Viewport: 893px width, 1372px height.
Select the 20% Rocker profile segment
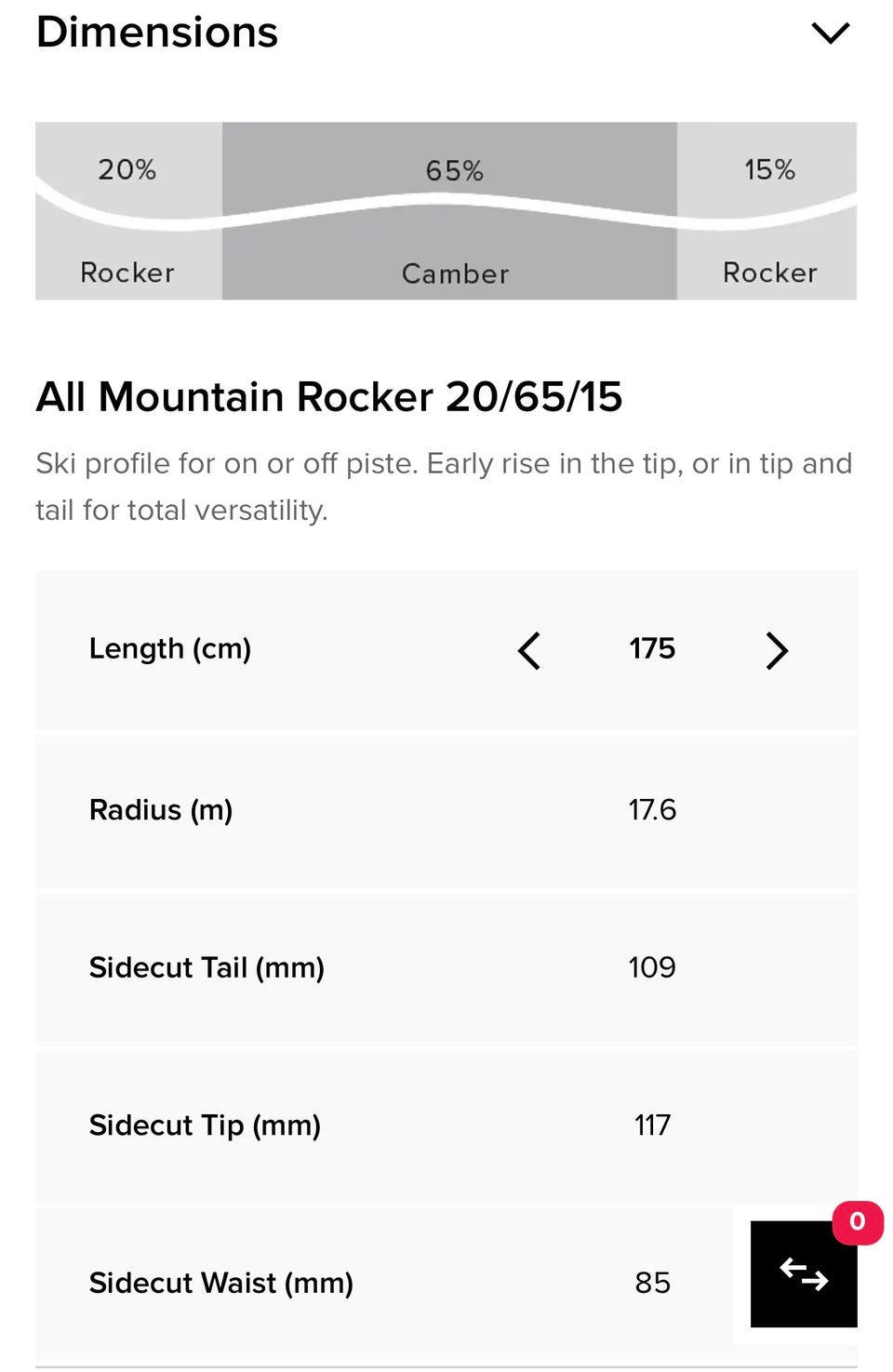[x=128, y=211]
